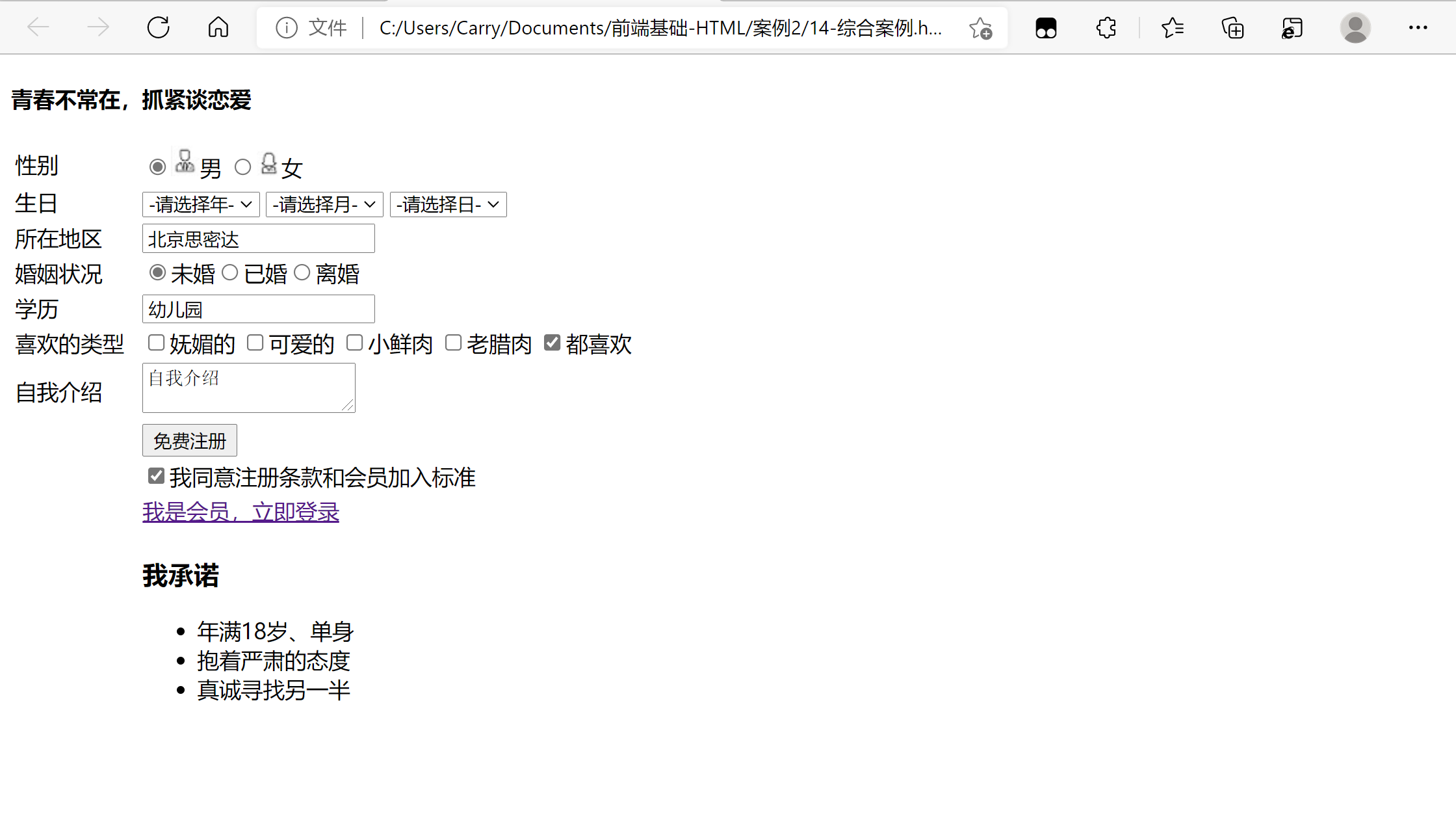Click inside the 自我介绍 text area
Image resolution: width=1456 pixels, height=820 pixels.
(x=248, y=387)
